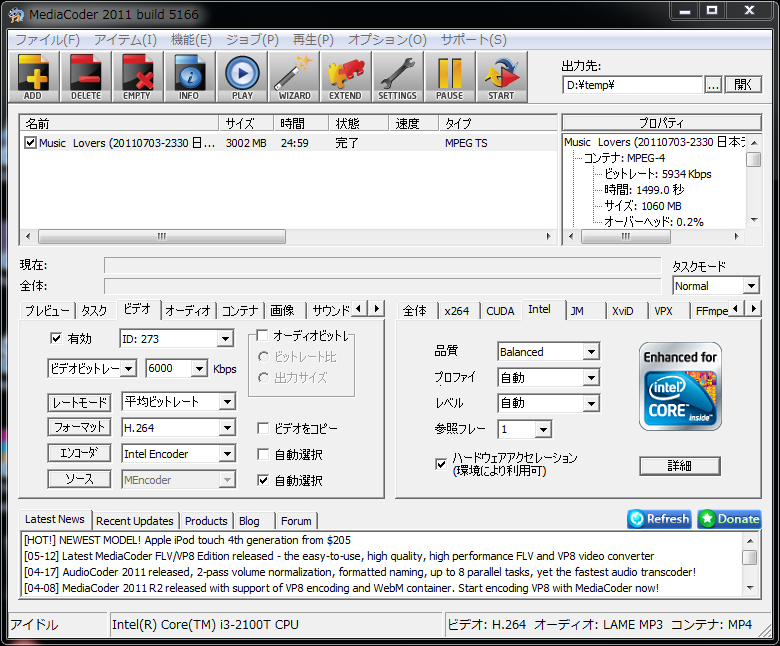The width and height of the screenshot is (780, 646).
Task: Open the SETTINGS wrench icon
Action: 397,77
